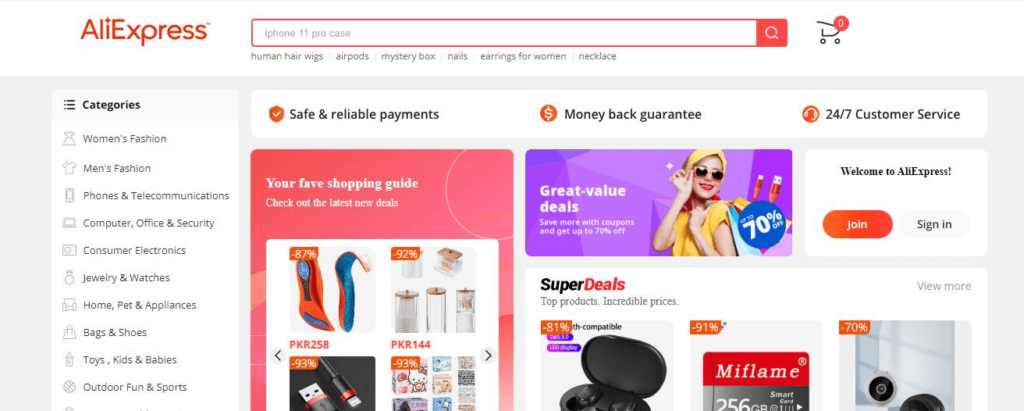Click the Join button
Image resolution: width=1024 pixels, height=411 pixels.
click(x=857, y=224)
